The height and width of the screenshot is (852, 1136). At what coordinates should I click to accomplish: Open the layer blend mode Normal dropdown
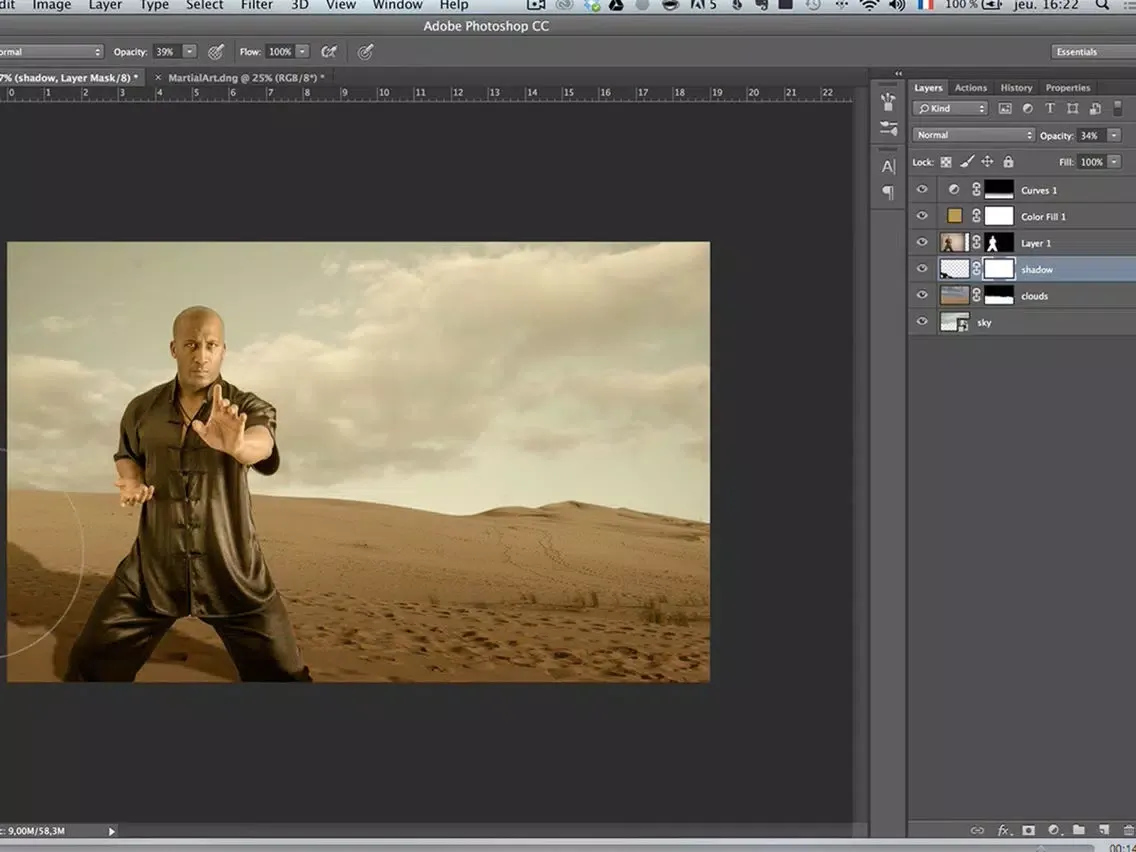tap(973, 135)
